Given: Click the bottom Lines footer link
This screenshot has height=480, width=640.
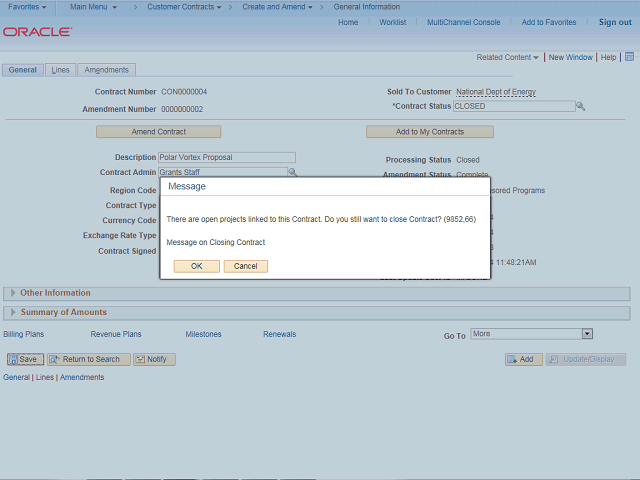Looking at the screenshot, I should 44,378.
